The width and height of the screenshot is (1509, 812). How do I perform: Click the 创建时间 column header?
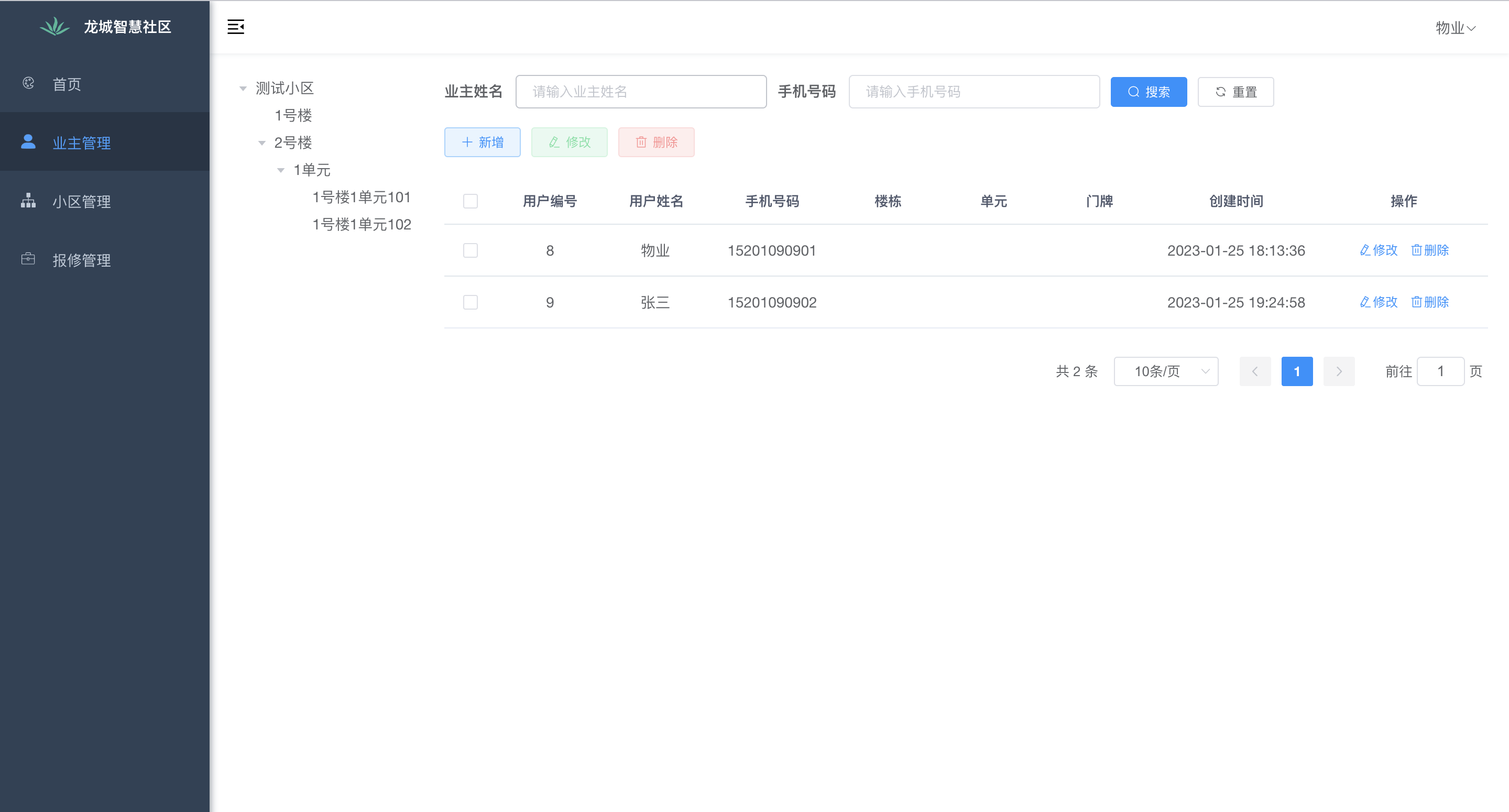1236,201
